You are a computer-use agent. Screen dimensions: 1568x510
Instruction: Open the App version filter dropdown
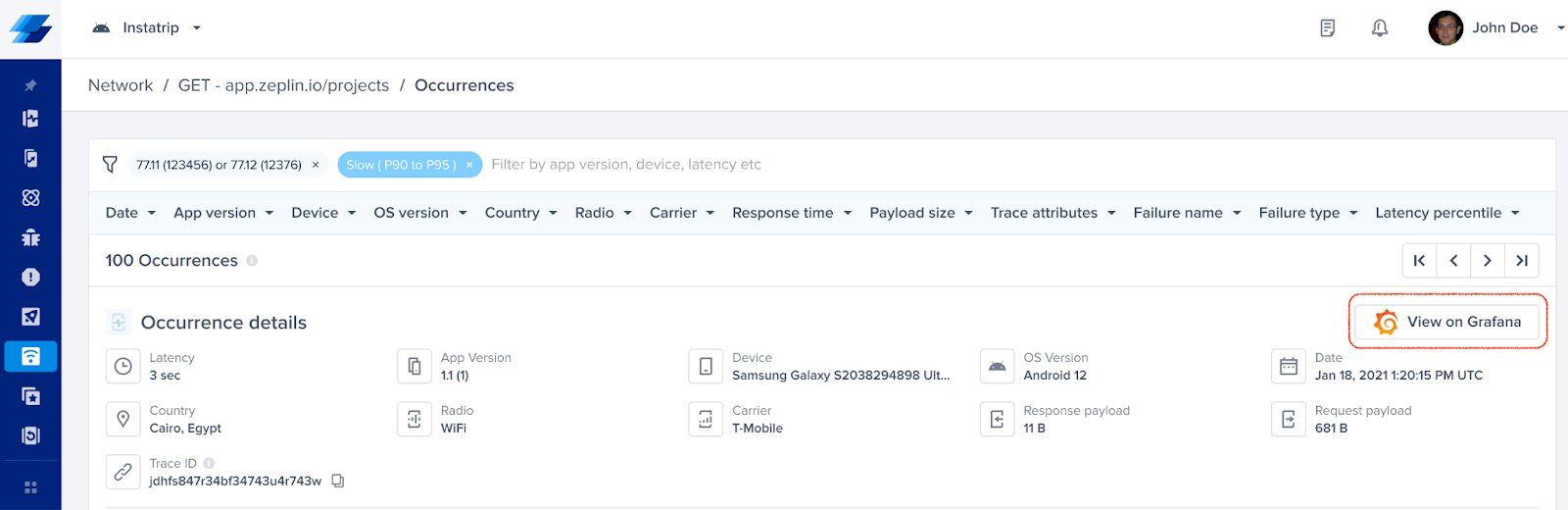tap(223, 213)
